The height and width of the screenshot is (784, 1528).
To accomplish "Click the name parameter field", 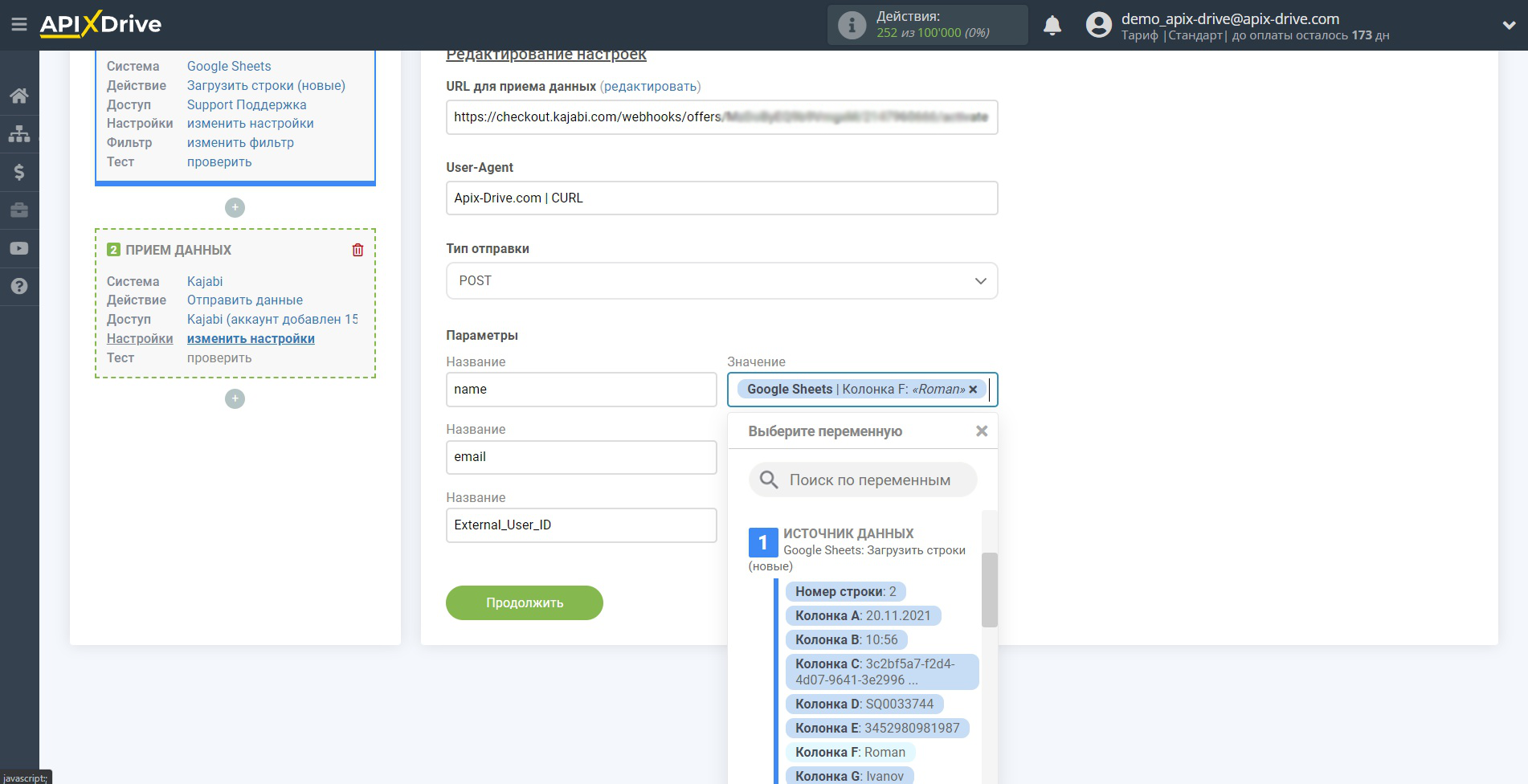I will coord(581,390).
